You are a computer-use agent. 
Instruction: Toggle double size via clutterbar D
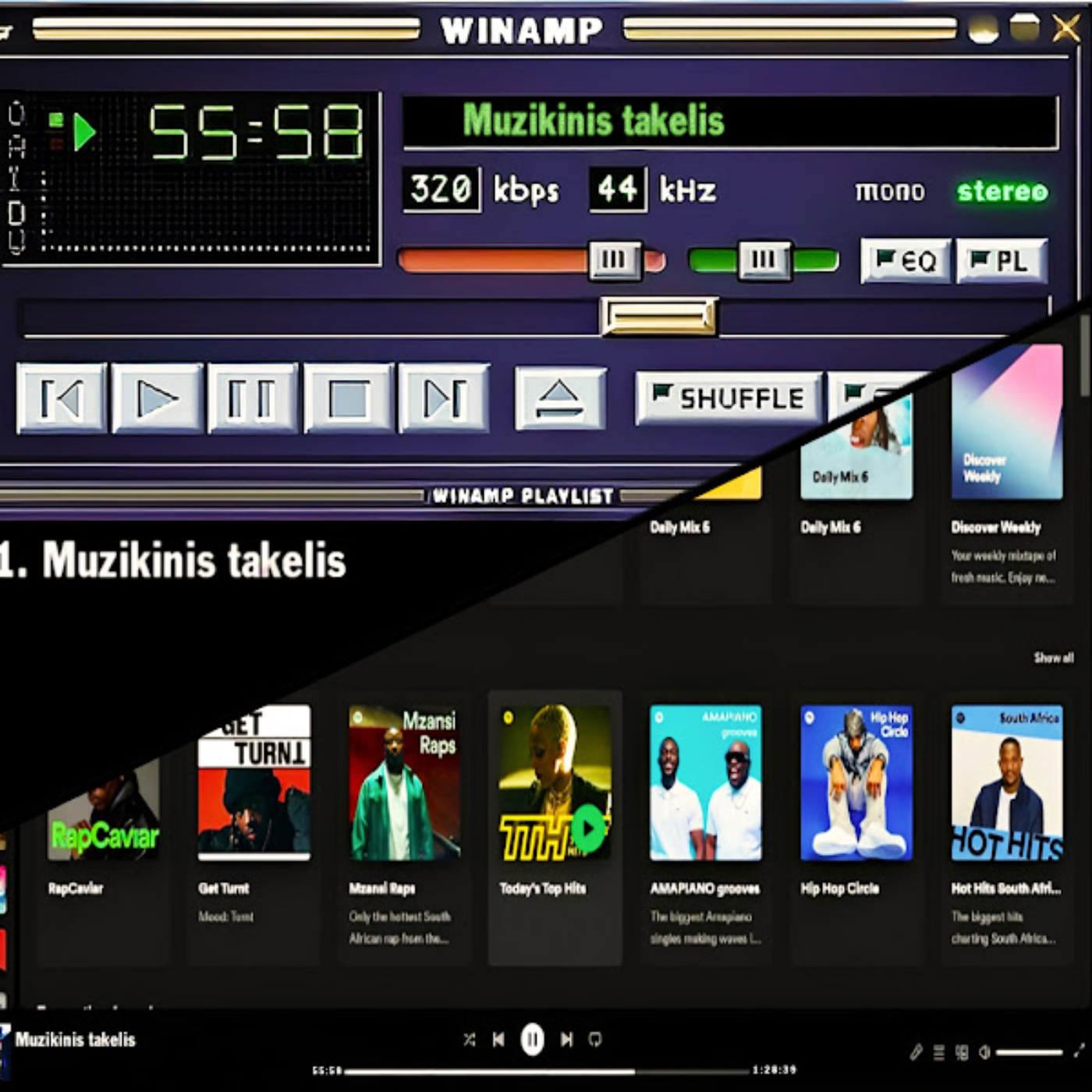pos(16,211)
